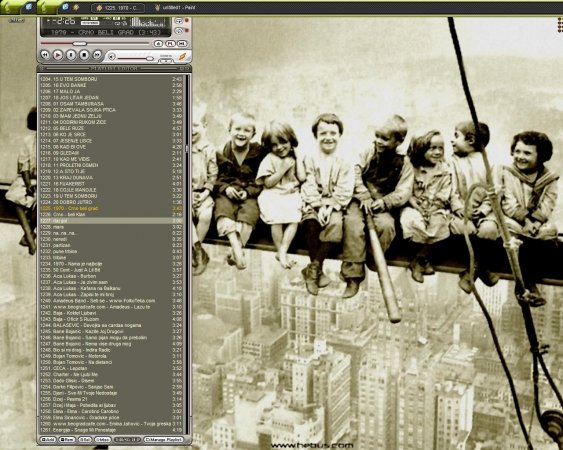Click the Winamp lightning bolt logo
Screen dimensions: 563x450
tap(183, 56)
